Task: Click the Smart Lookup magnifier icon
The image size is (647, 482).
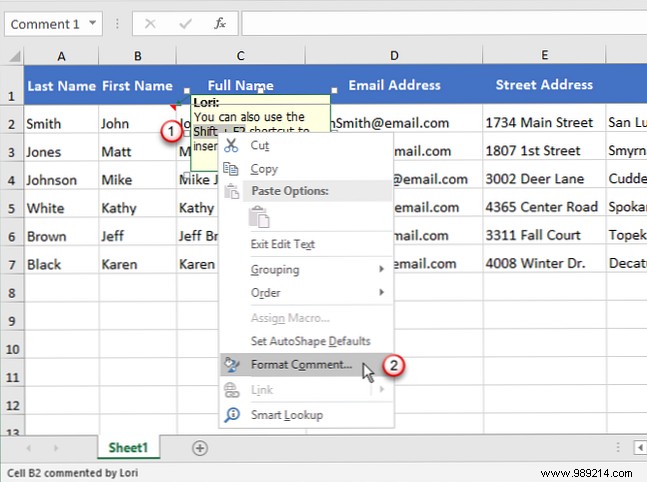Action: tap(232, 414)
